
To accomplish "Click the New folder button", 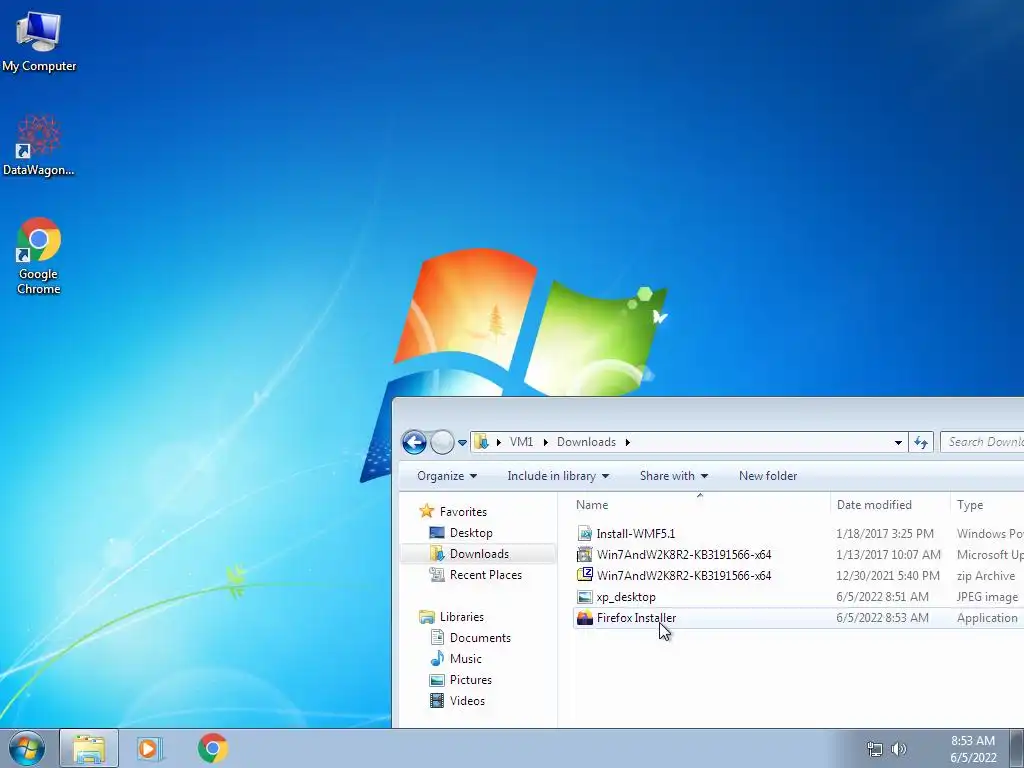I will [768, 476].
